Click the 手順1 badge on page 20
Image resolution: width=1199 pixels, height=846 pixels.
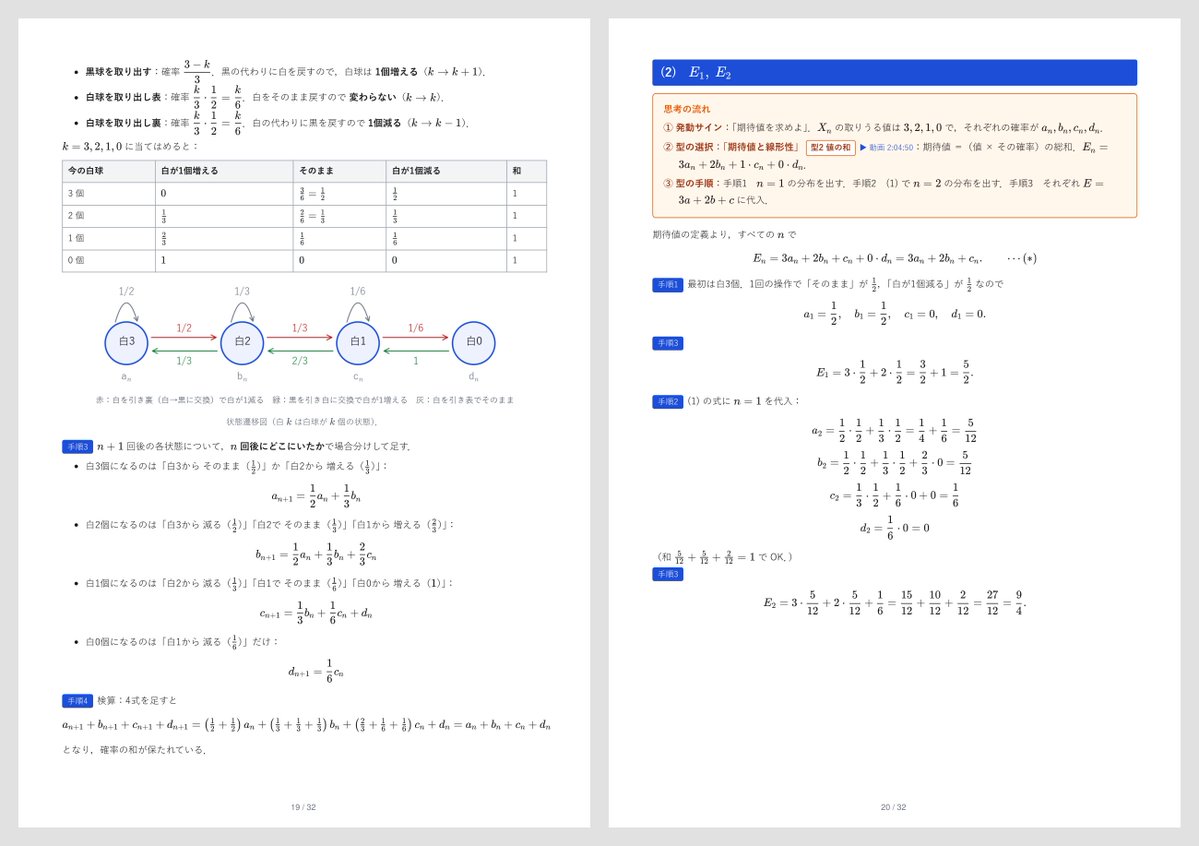click(667, 285)
